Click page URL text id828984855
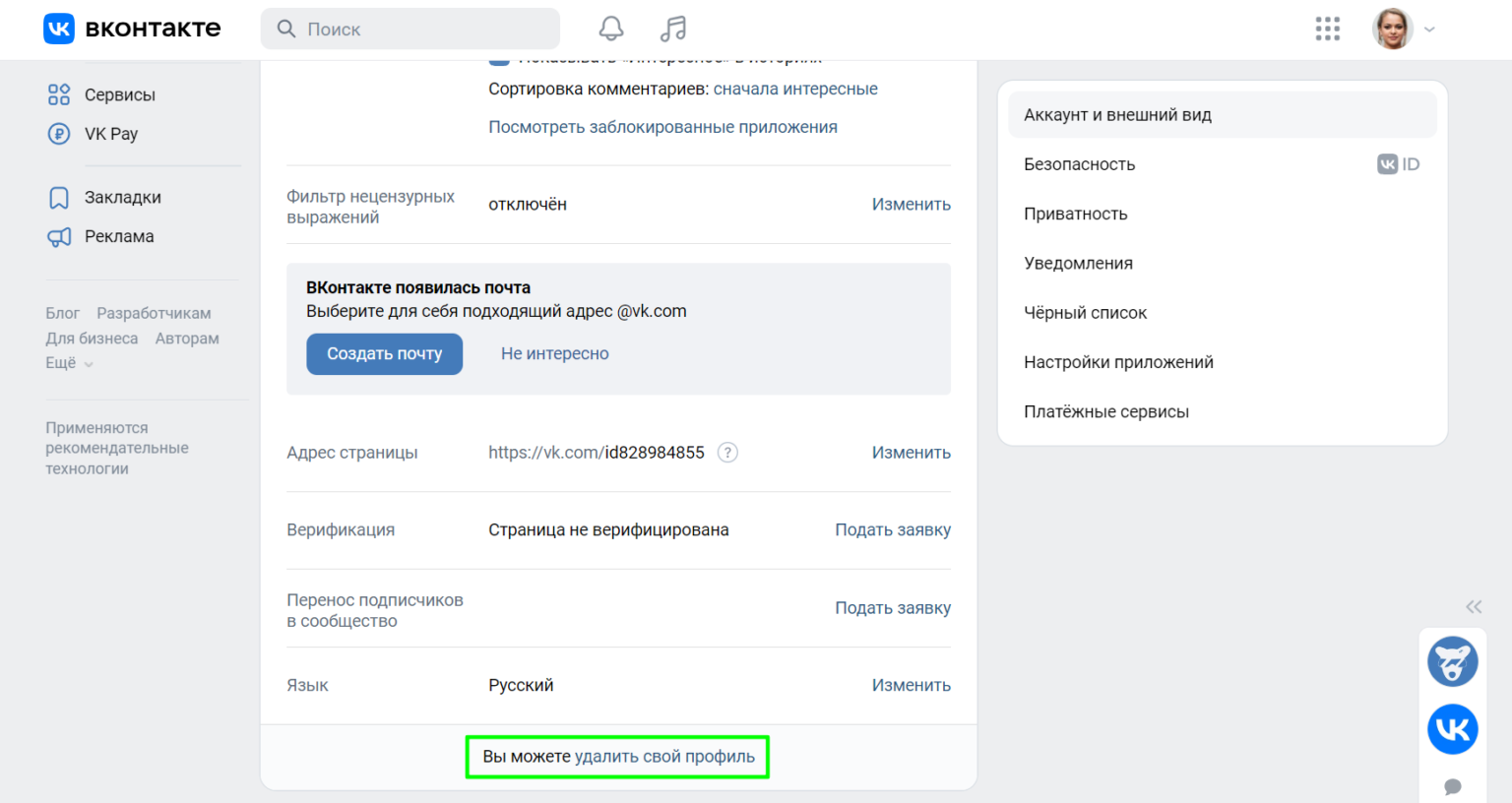The width and height of the screenshot is (1512, 803). pyautogui.click(x=655, y=452)
